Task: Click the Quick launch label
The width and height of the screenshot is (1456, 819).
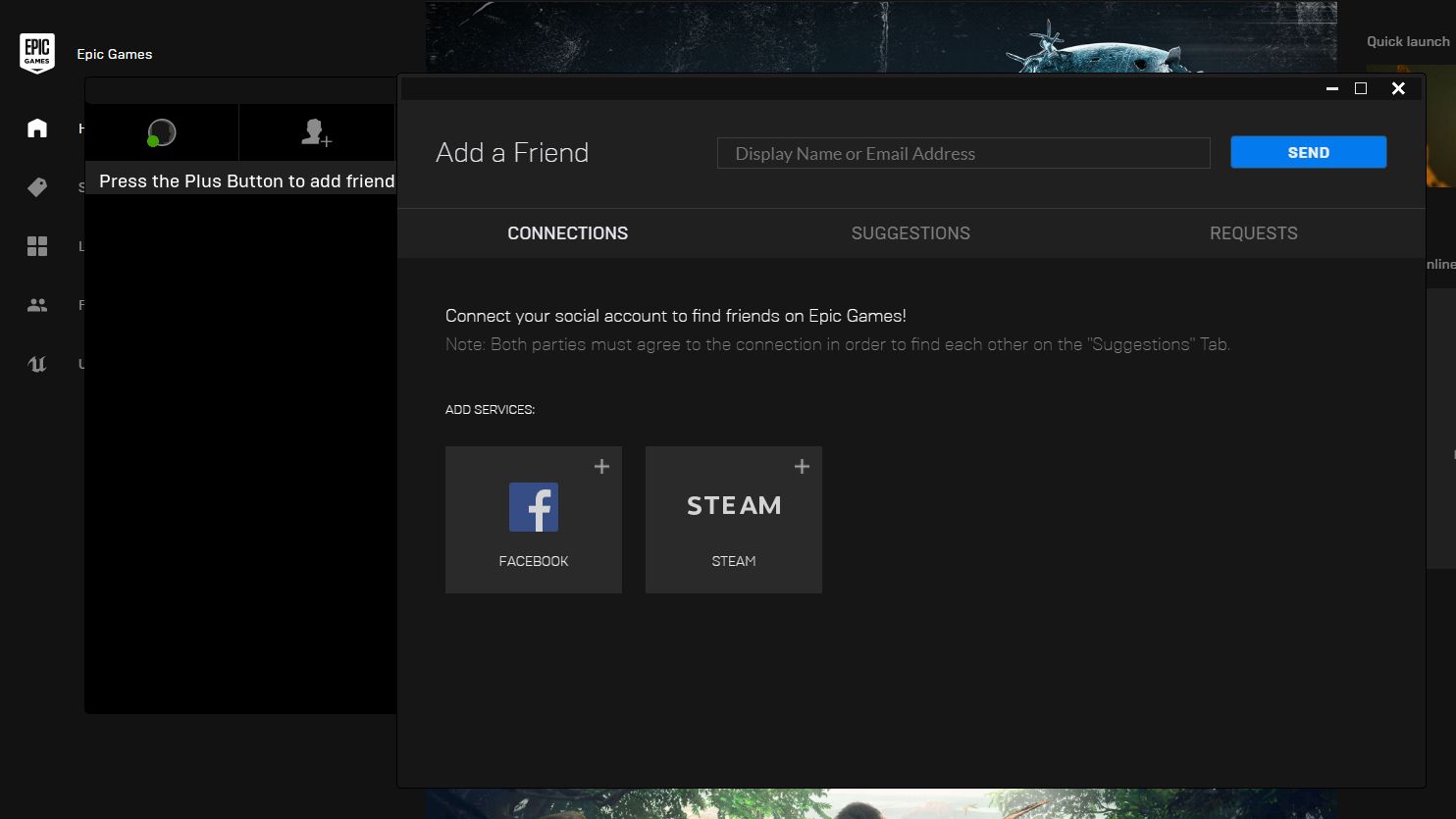Action: click(1408, 41)
